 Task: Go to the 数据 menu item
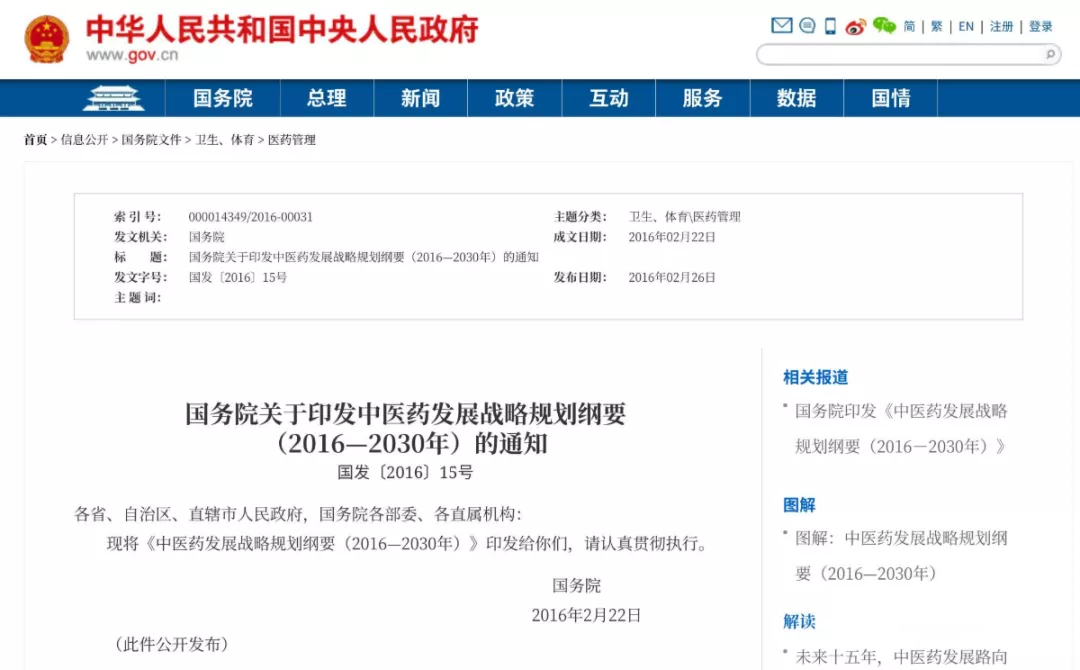(796, 98)
